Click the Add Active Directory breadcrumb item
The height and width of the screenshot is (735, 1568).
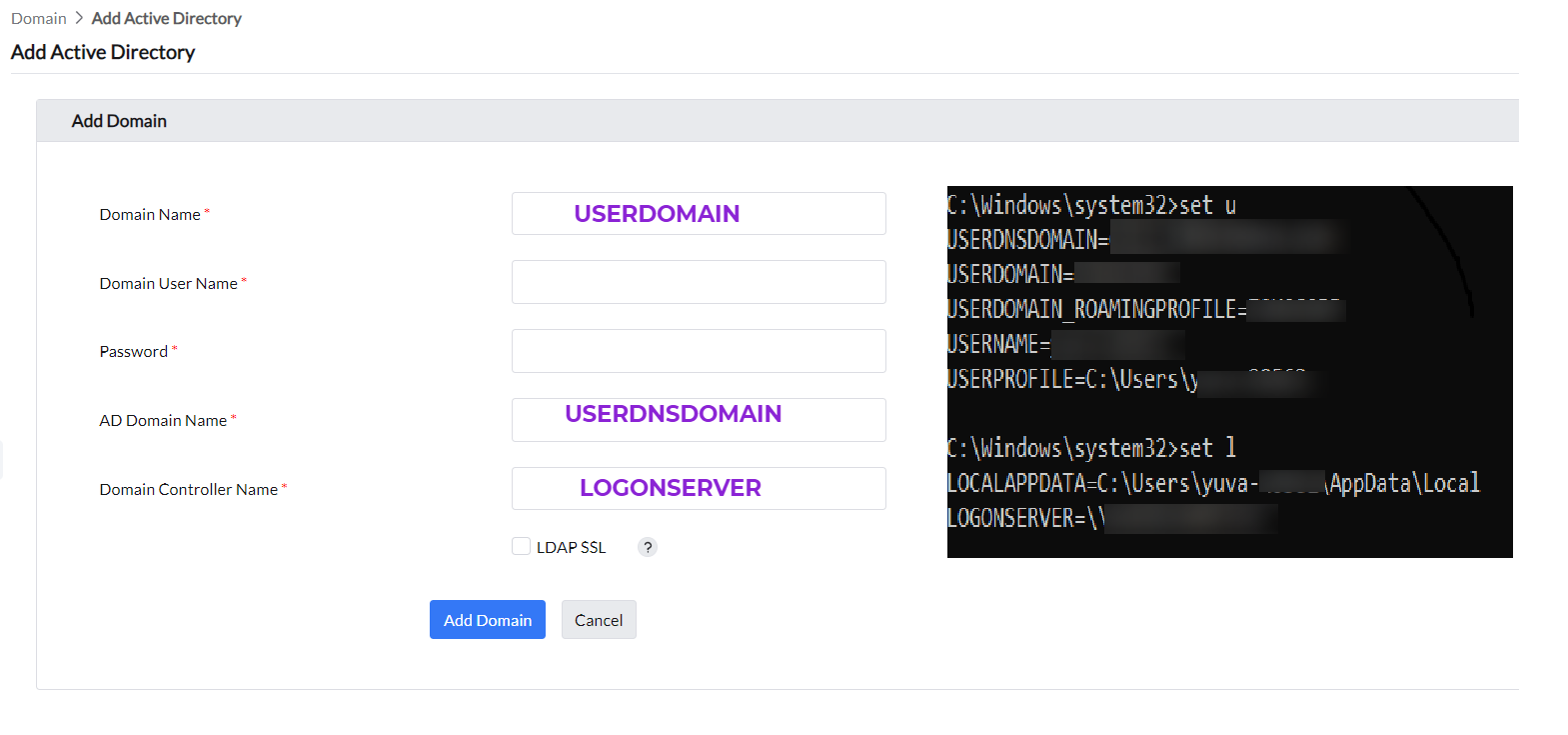click(x=166, y=18)
